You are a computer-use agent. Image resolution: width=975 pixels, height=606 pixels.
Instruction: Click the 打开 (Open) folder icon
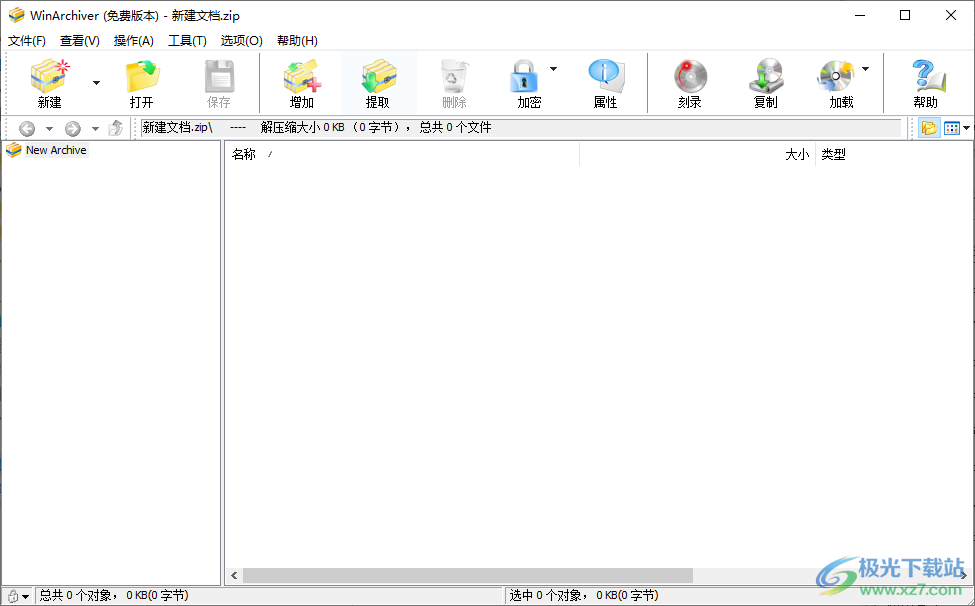pyautogui.click(x=142, y=76)
